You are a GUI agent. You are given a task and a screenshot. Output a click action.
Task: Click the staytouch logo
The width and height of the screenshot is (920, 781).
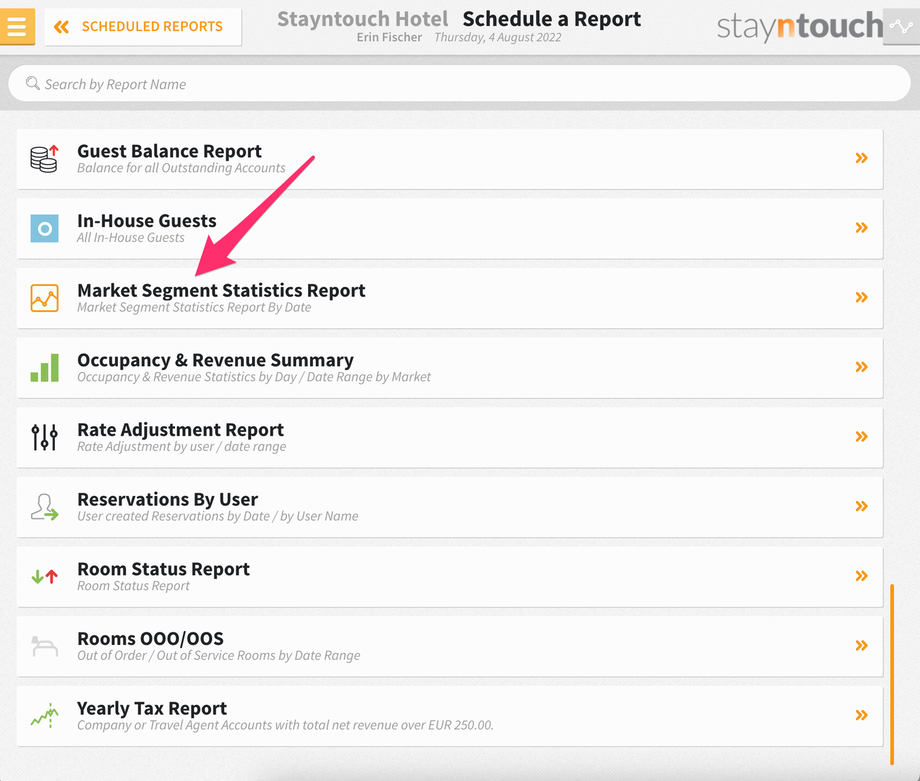tap(799, 26)
